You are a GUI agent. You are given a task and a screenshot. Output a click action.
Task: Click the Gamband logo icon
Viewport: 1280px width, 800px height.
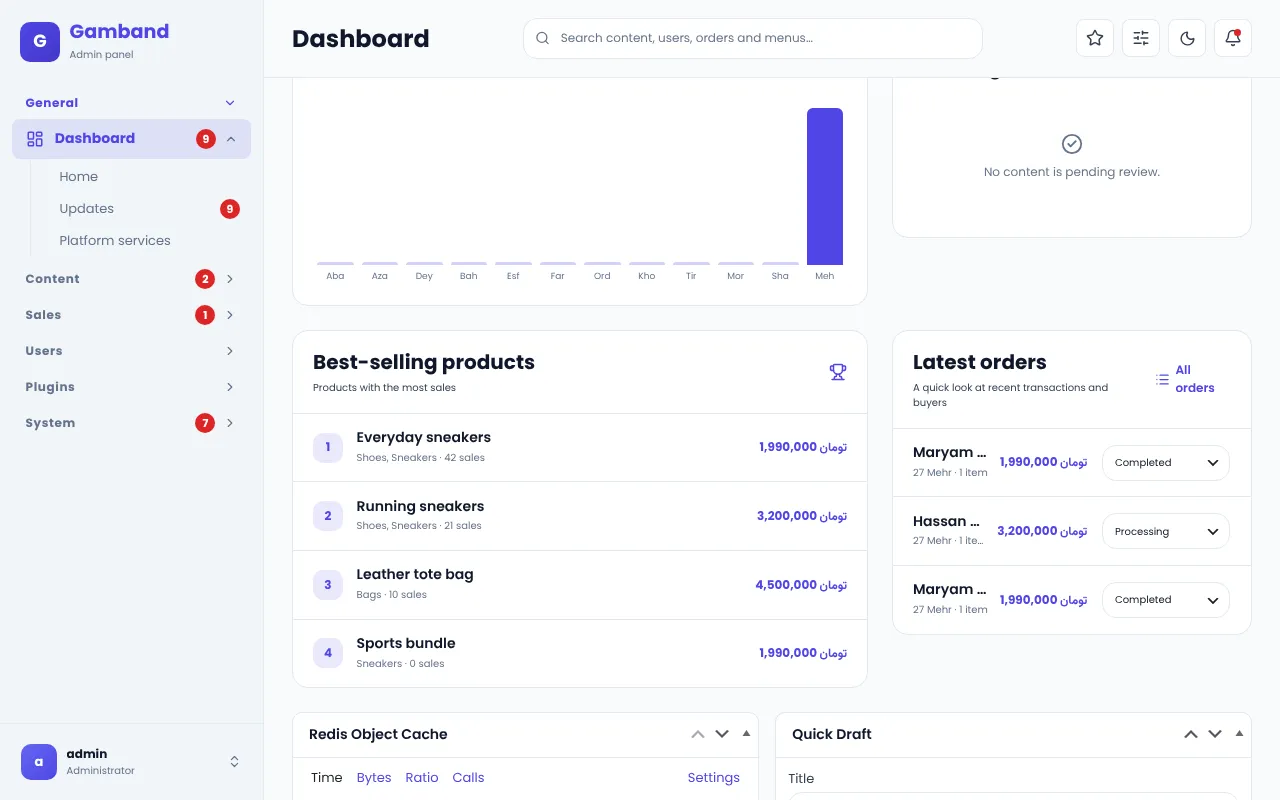[x=40, y=41]
